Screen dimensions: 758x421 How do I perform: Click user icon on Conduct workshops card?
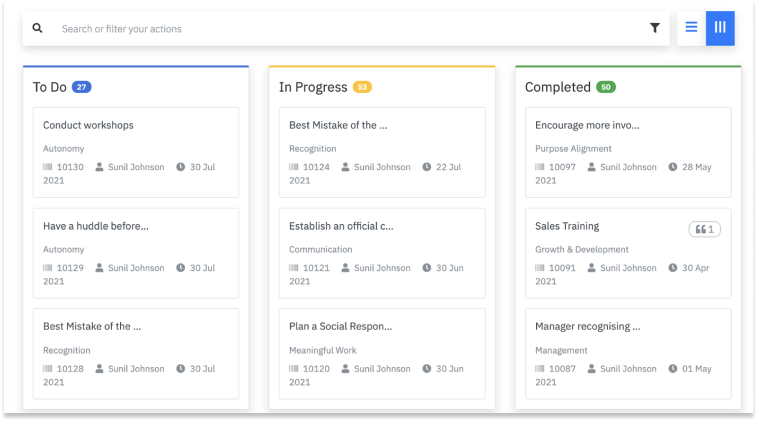pyautogui.click(x=99, y=167)
